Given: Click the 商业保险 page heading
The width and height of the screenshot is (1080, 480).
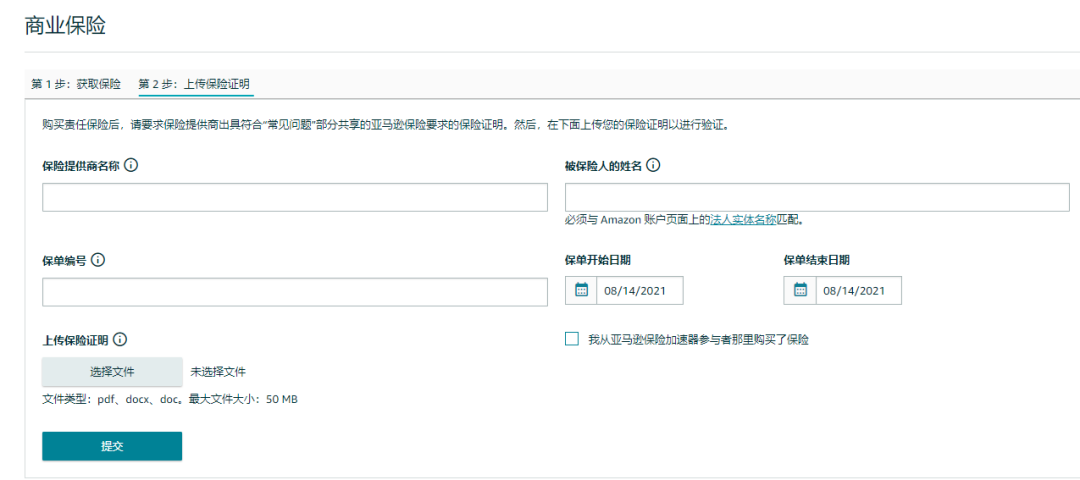Looking at the screenshot, I should pos(66,27).
